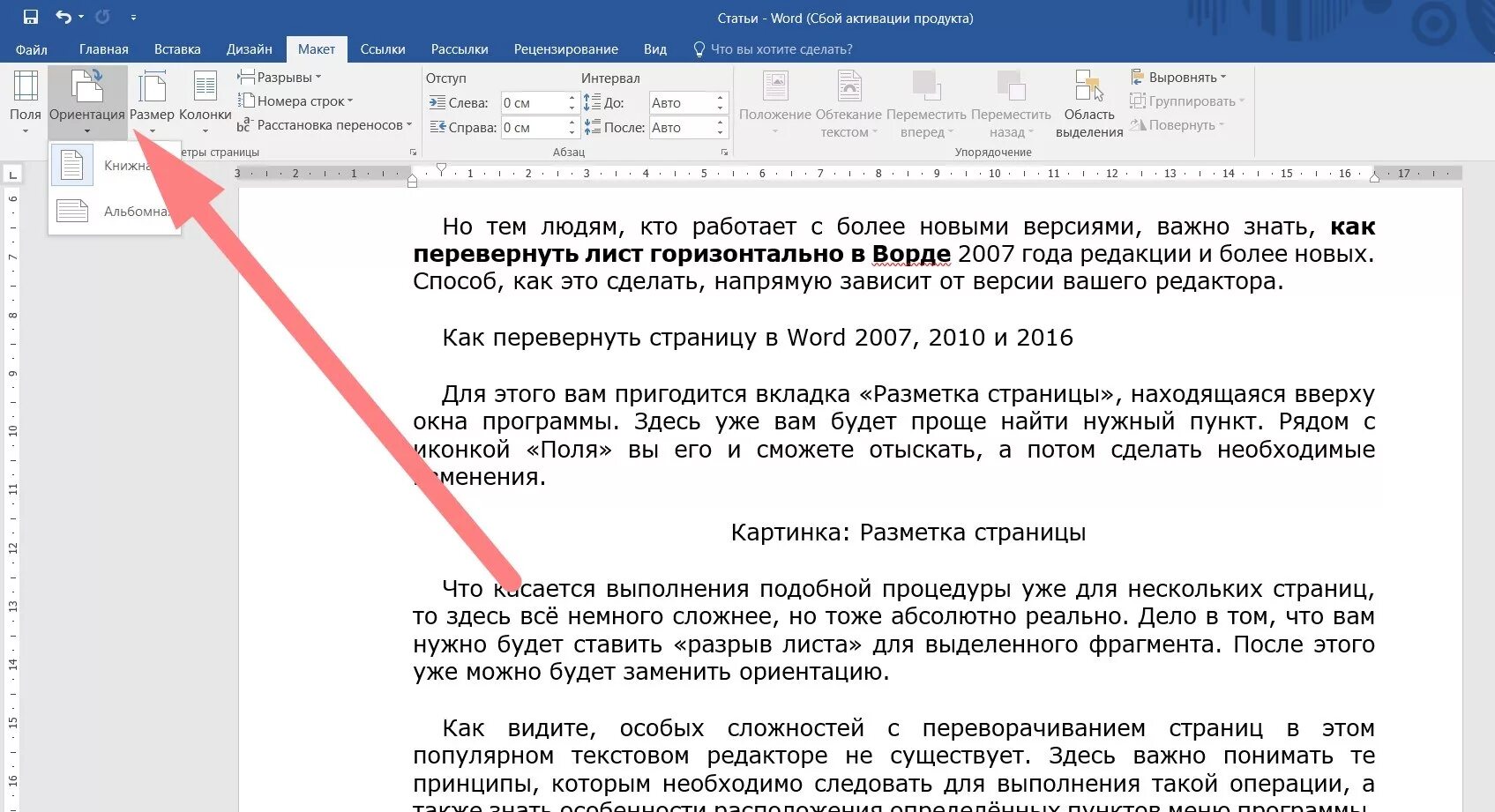Viewport: 1495px width, 812px height.
Task: Switch to the Рассылки tab
Action: pyautogui.click(x=460, y=49)
